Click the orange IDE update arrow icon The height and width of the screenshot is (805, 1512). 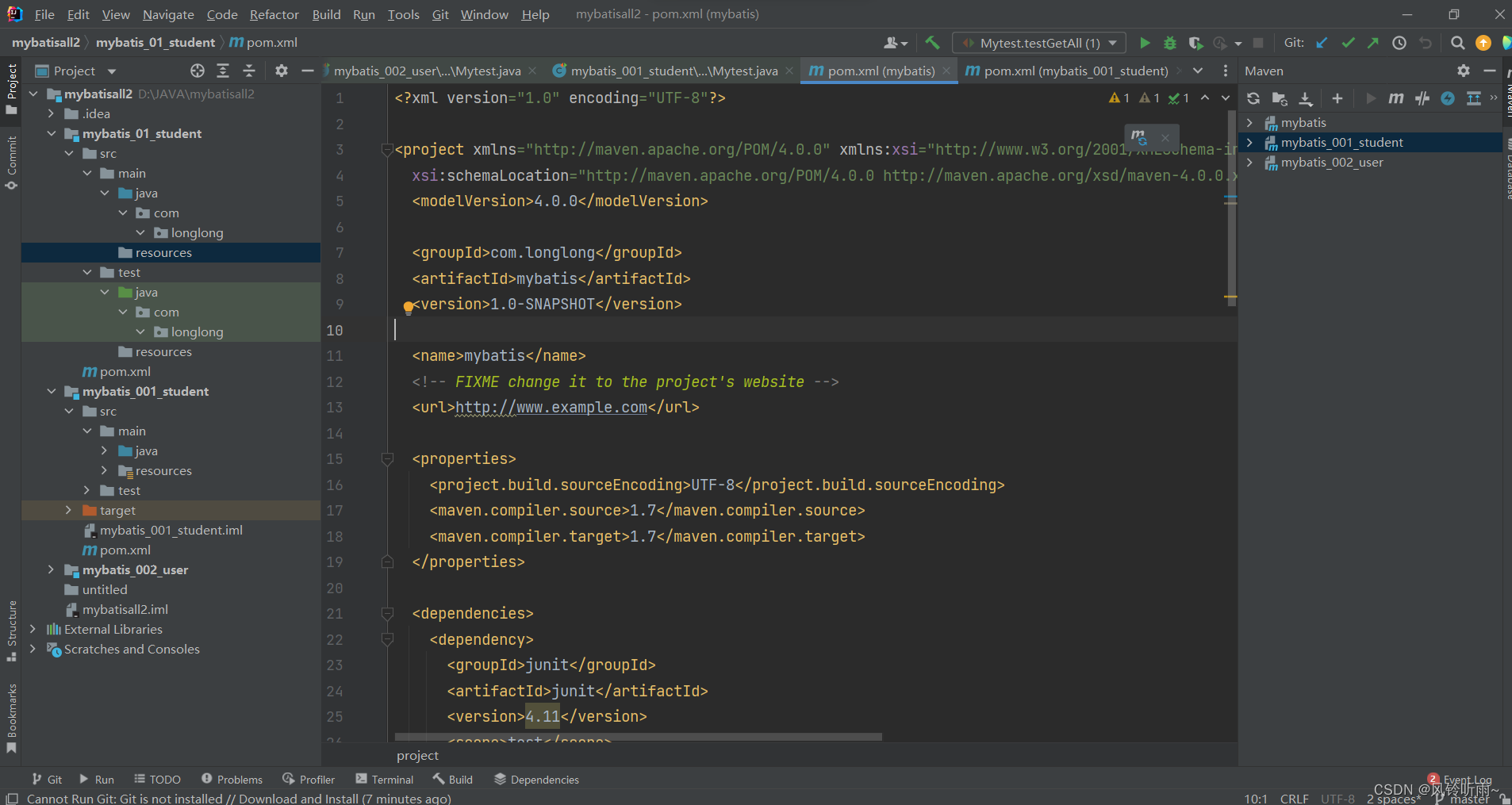pyautogui.click(x=1483, y=43)
